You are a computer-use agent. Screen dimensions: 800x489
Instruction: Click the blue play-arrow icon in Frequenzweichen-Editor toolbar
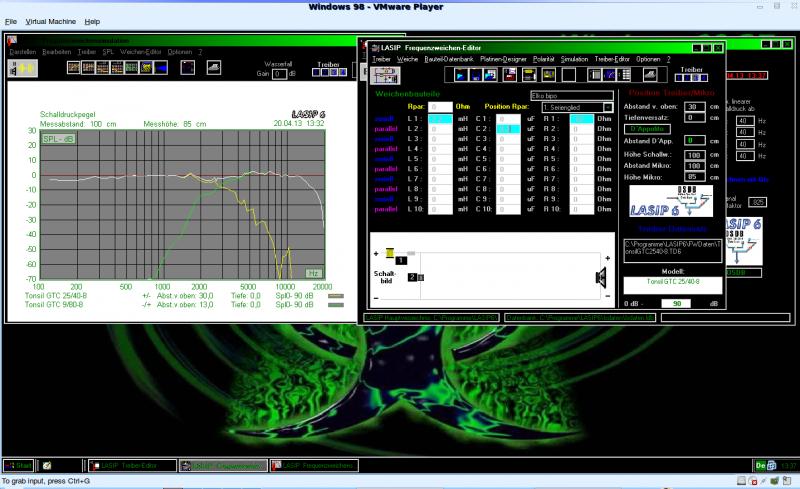coord(461,75)
